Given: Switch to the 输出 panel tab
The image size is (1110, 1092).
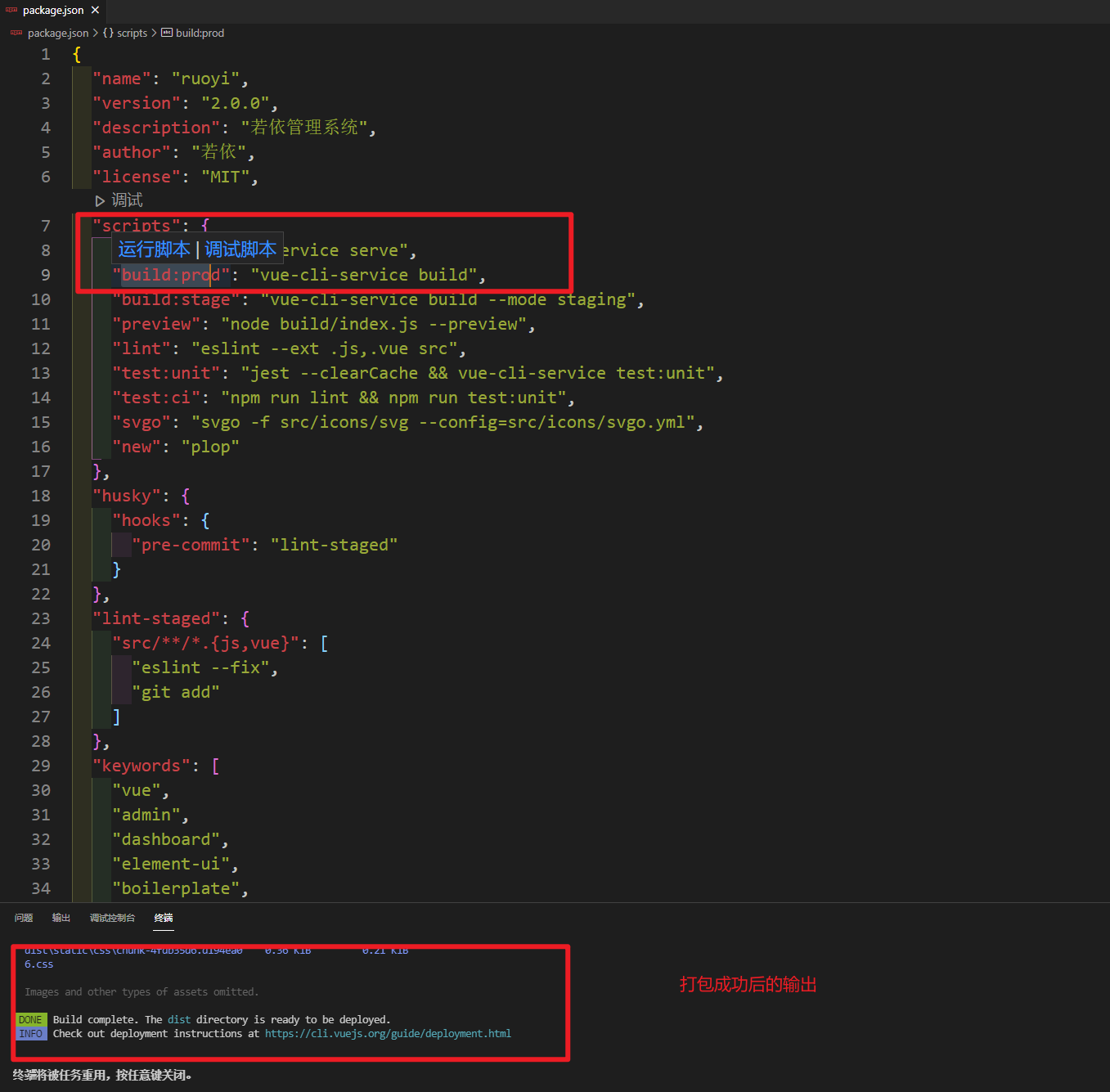Looking at the screenshot, I should 61,918.
